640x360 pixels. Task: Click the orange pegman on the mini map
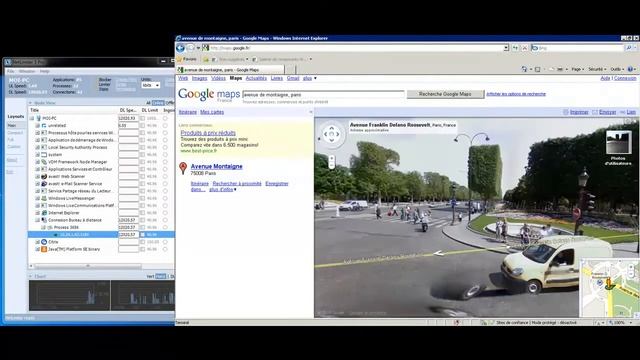click(x=610, y=282)
